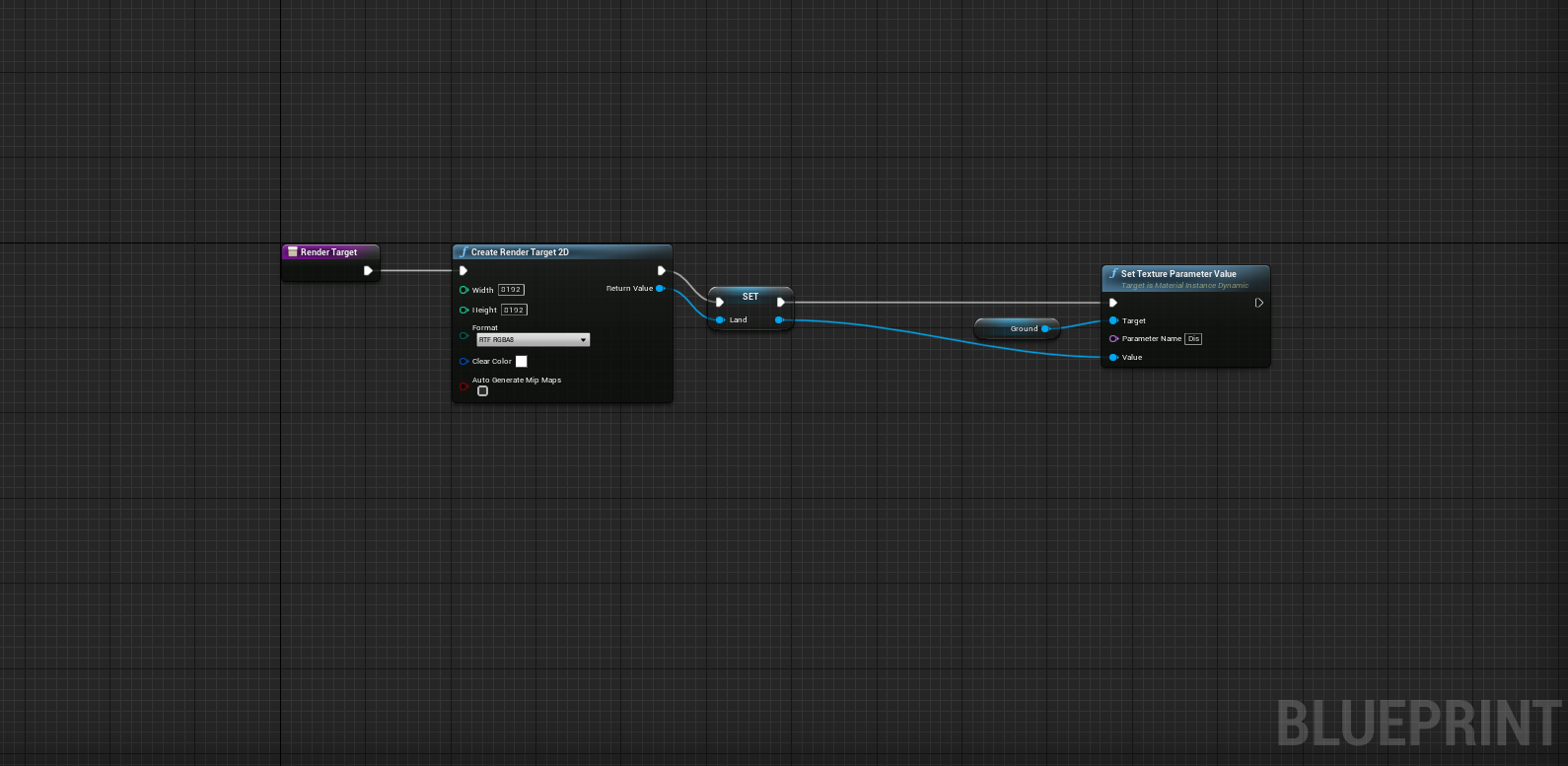The image size is (1568, 766).
Task: Select the SET node title
Action: click(x=750, y=297)
